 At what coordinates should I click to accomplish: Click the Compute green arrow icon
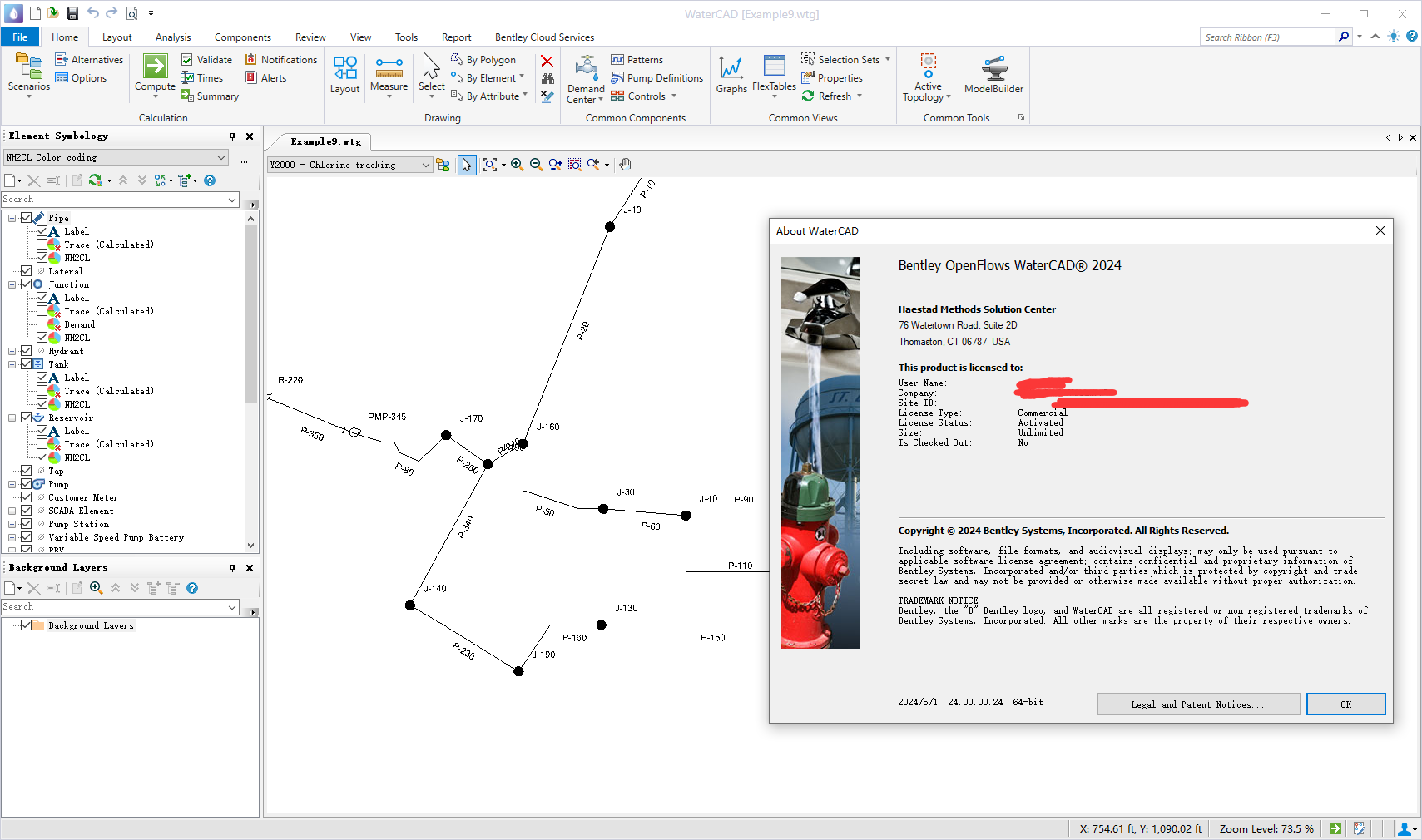(x=155, y=66)
